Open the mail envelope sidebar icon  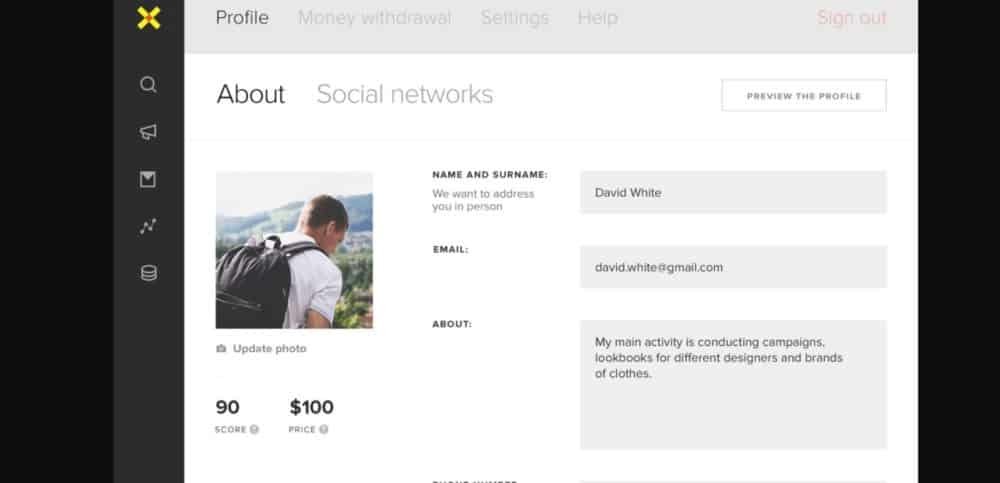point(148,180)
